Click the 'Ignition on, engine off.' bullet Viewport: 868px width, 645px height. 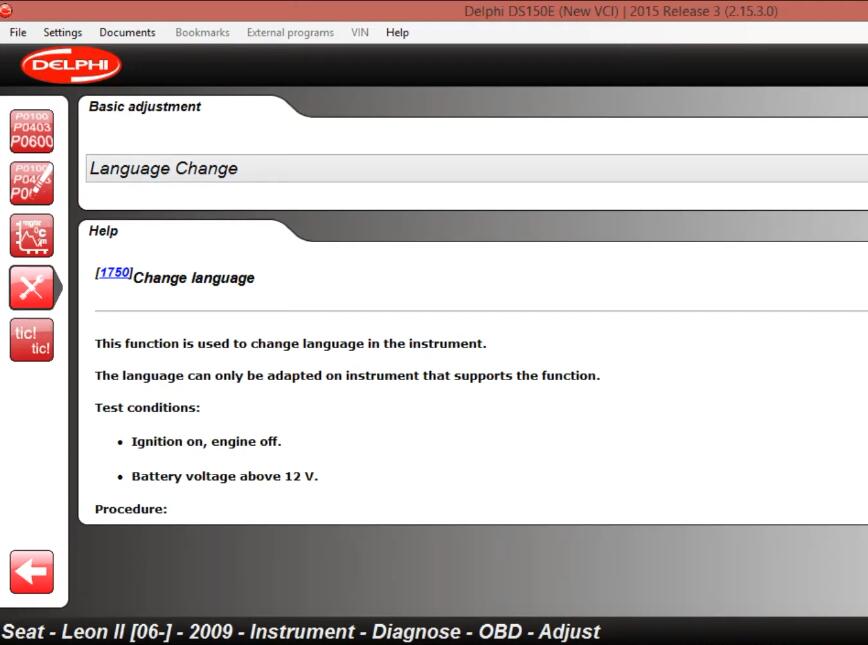click(206, 442)
